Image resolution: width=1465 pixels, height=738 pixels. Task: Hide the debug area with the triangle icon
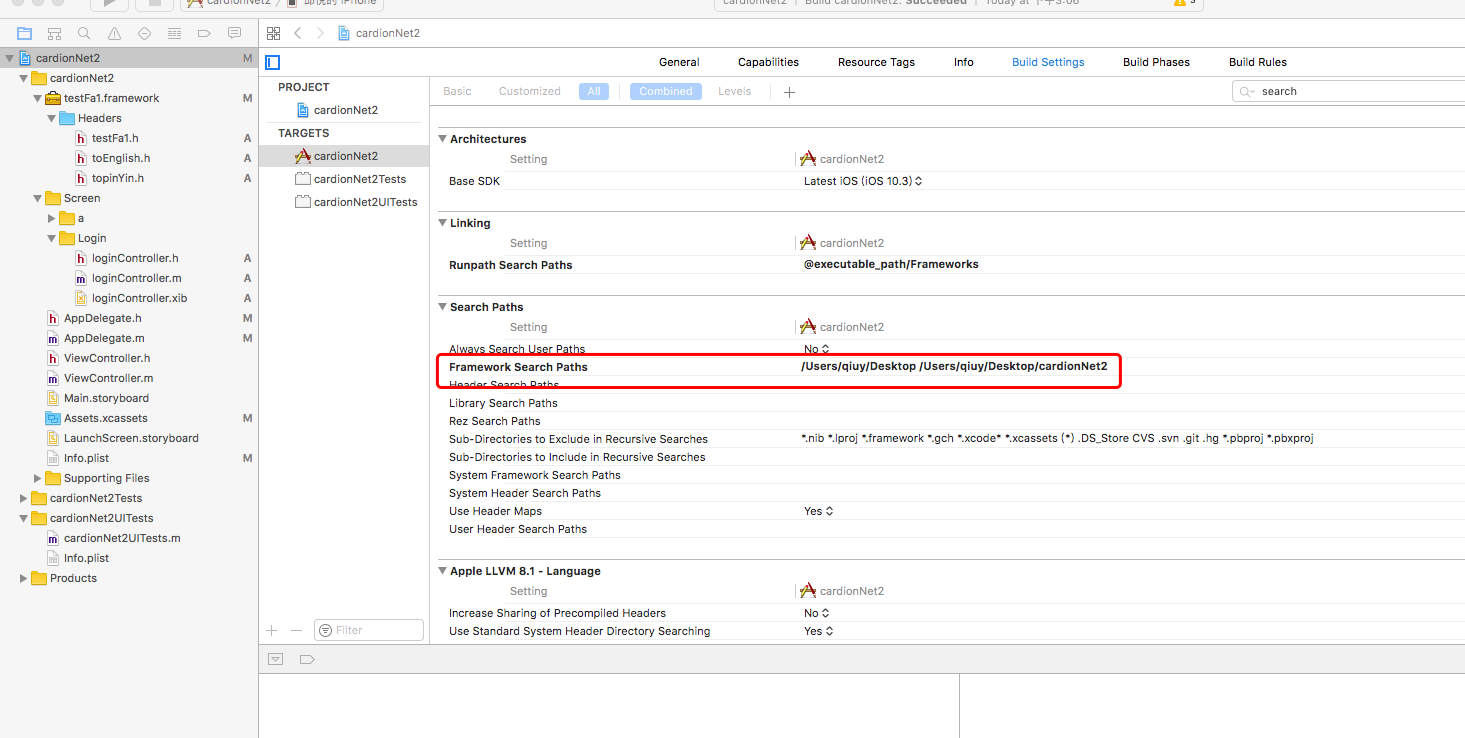[276, 659]
